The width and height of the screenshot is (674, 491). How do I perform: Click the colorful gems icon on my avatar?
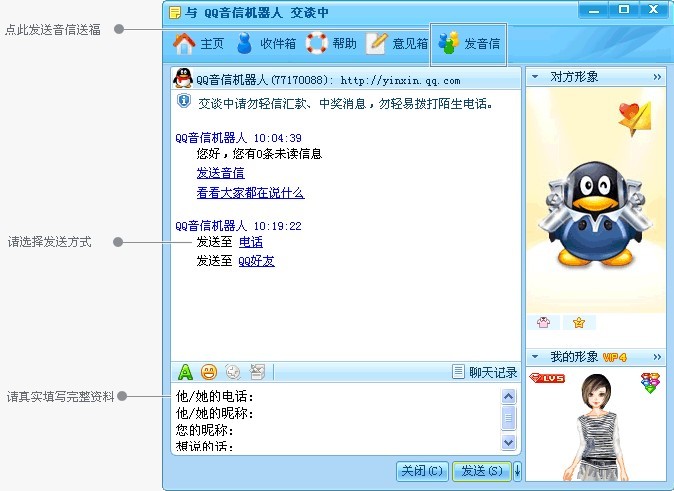650,382
